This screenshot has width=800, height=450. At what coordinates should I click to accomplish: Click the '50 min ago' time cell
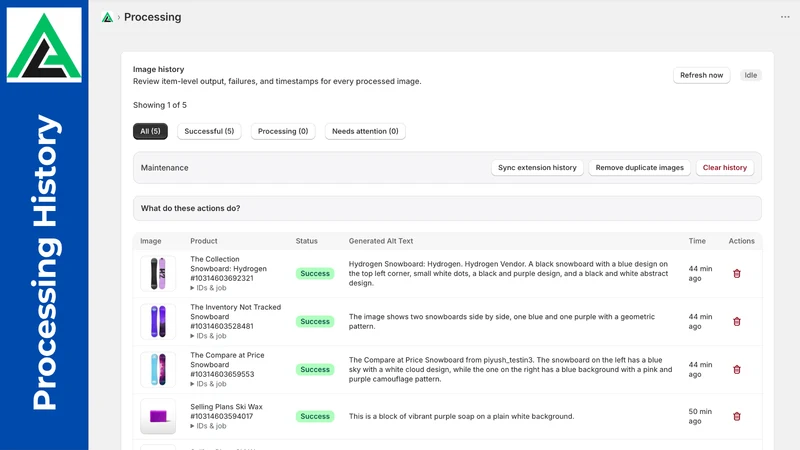point(700,416)
